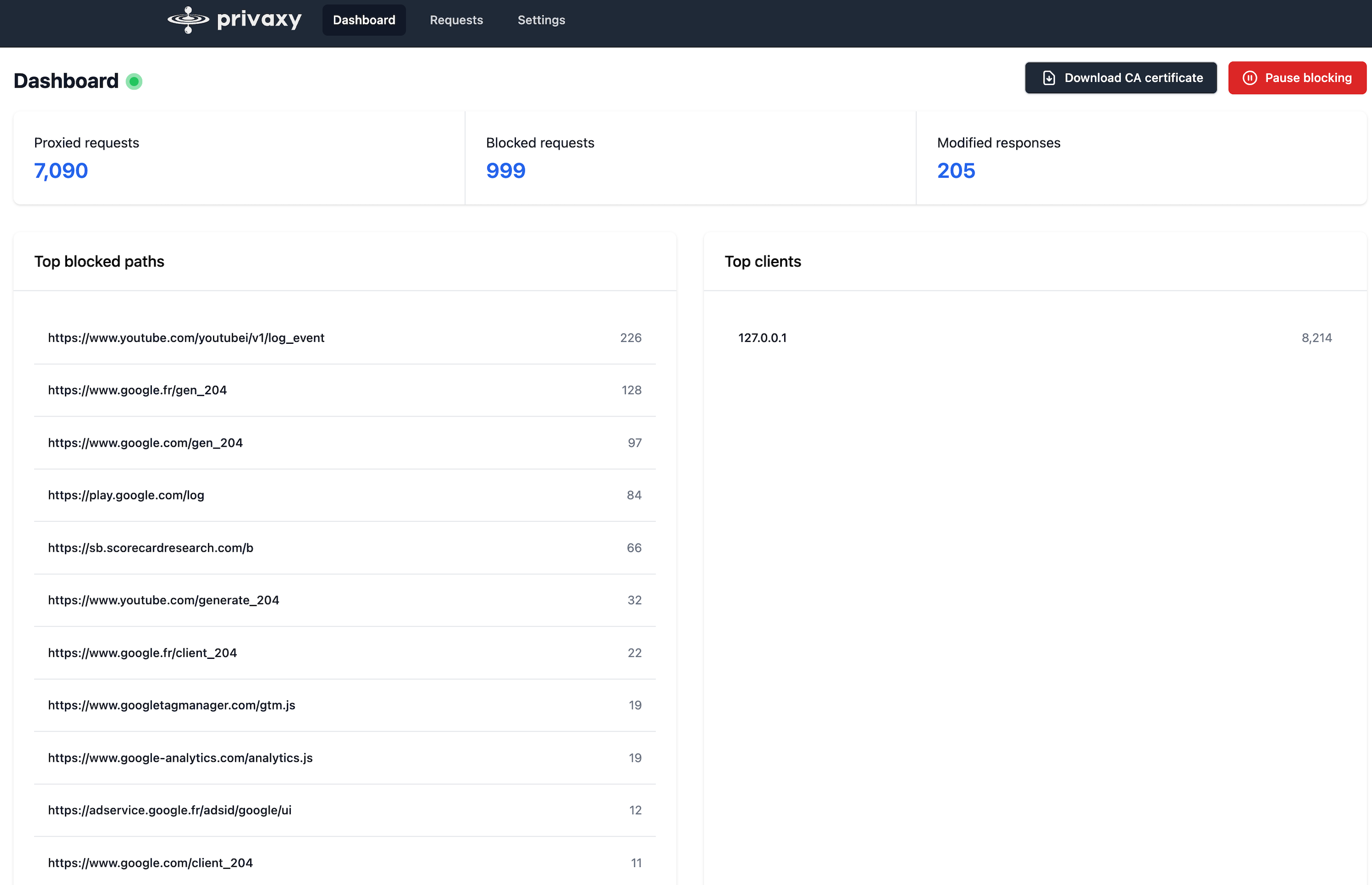
Task: Click the Modified responses count 205
Action: [956, 171]
